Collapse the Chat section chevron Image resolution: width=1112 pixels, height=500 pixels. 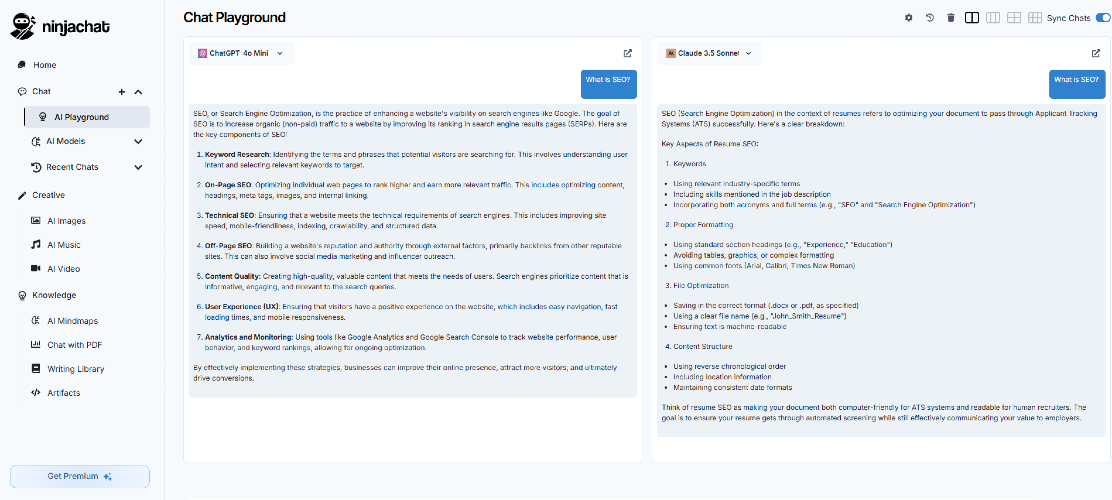pos(138,91)
